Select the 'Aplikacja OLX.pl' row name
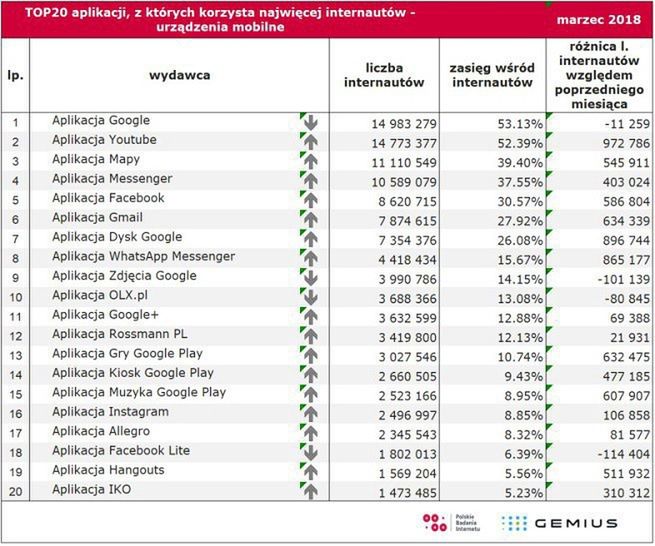The width and height of the screenshot is (655, 546). [x=100, y=295]
